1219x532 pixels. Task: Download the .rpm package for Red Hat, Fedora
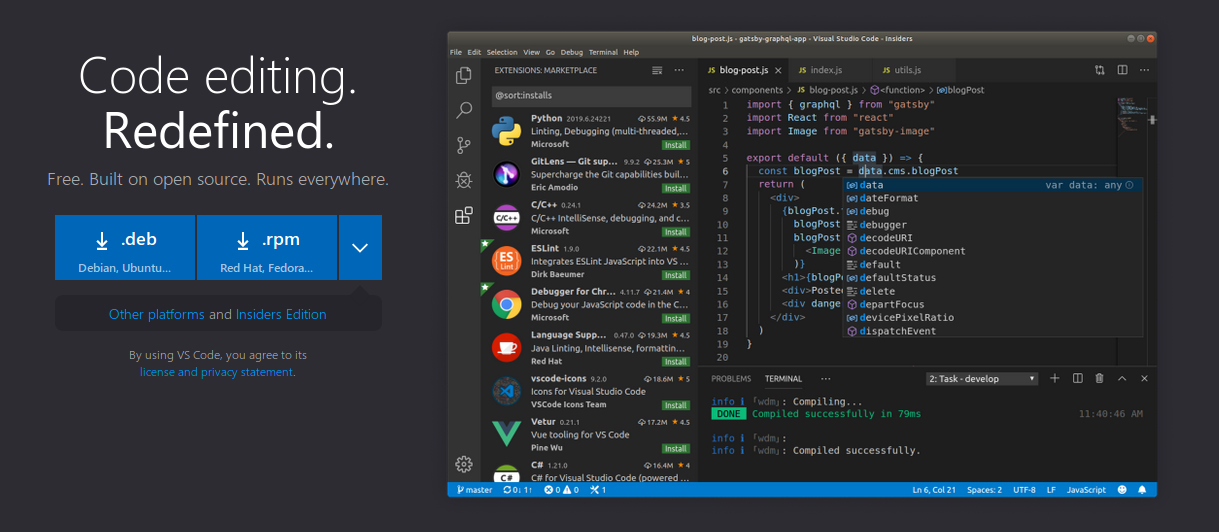[x=267, y=247]
